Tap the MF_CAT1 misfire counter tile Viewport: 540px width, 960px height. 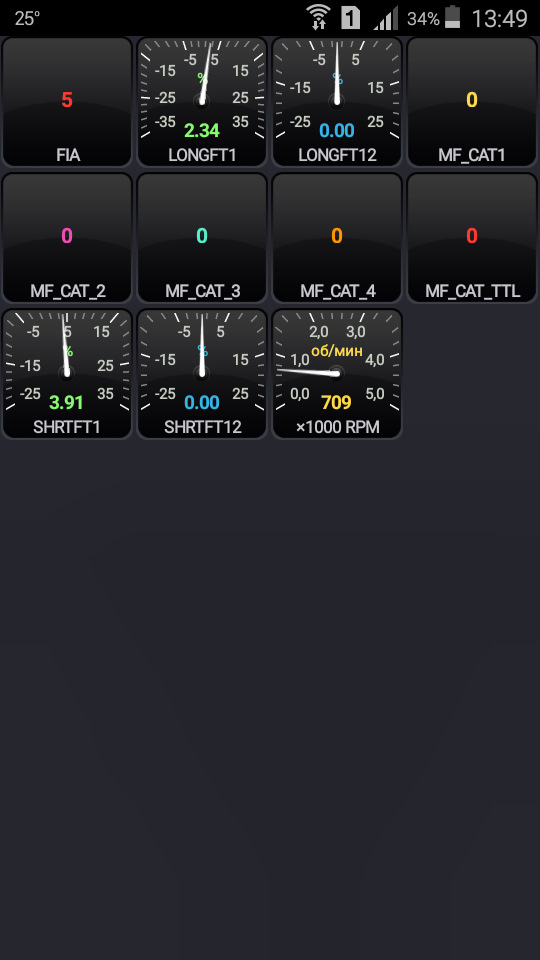coord(472,102)
